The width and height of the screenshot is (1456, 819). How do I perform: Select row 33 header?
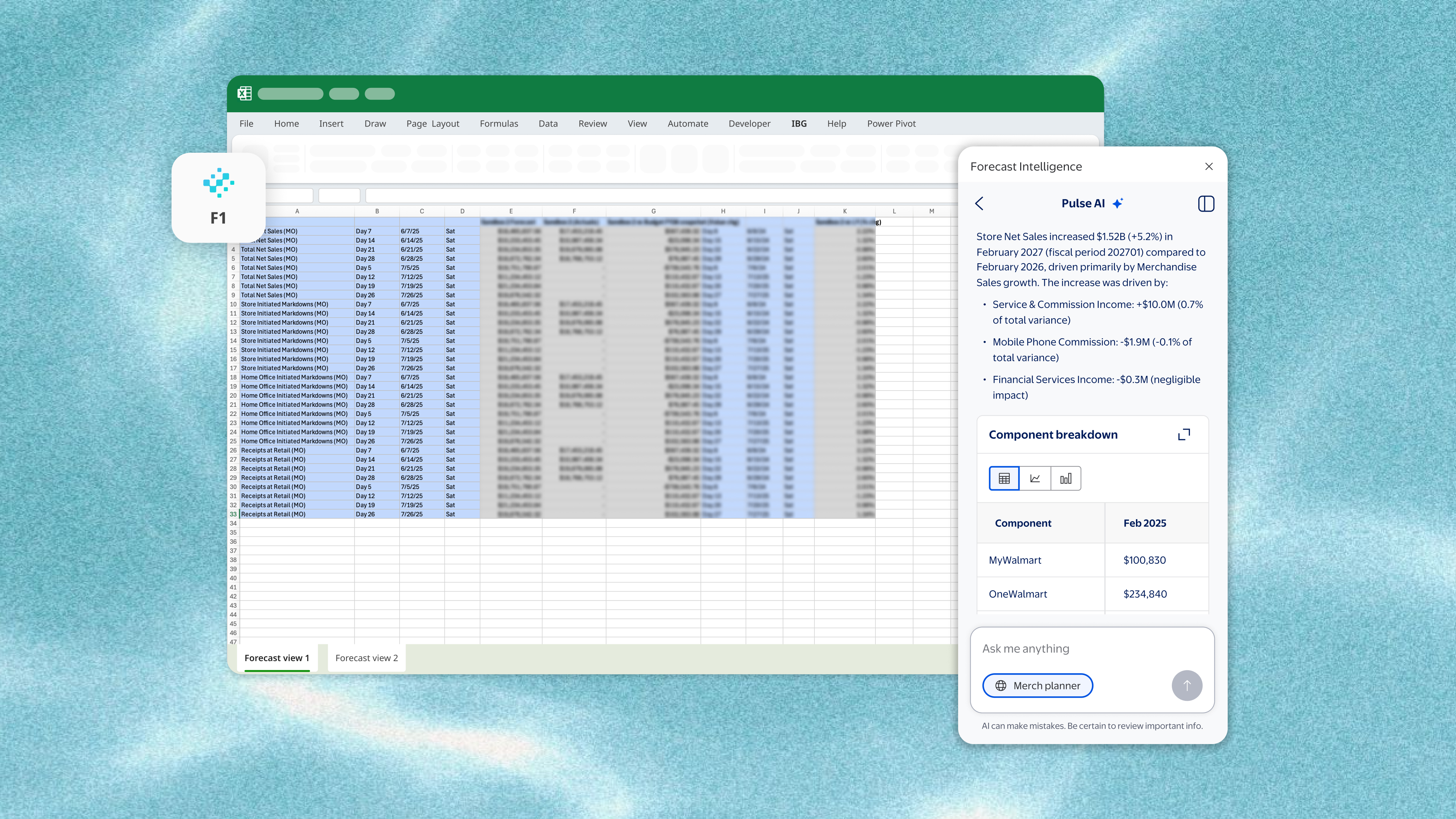point(233,514)
